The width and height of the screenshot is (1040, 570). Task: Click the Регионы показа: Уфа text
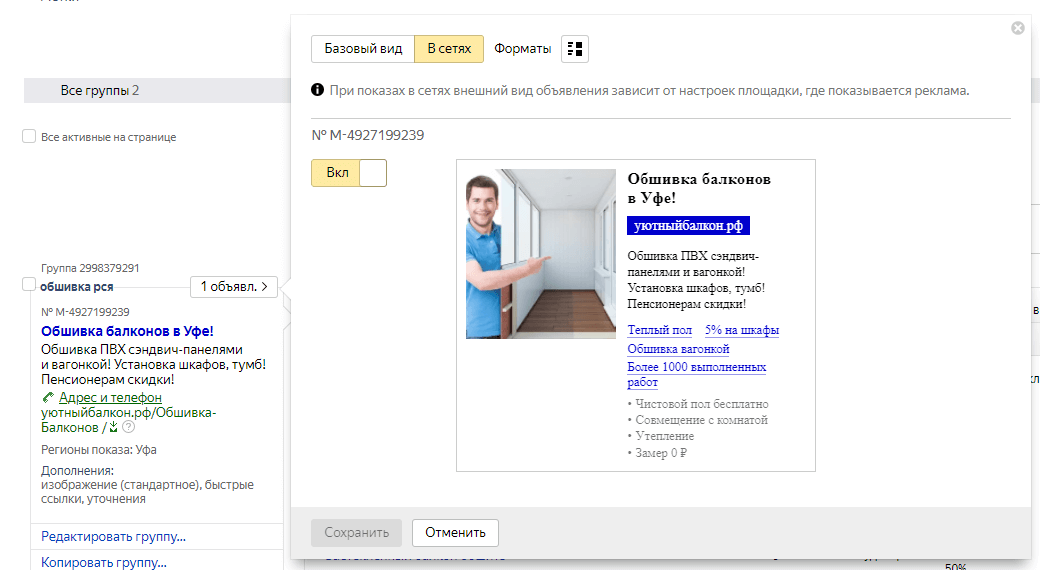click(x=99, y=449)
